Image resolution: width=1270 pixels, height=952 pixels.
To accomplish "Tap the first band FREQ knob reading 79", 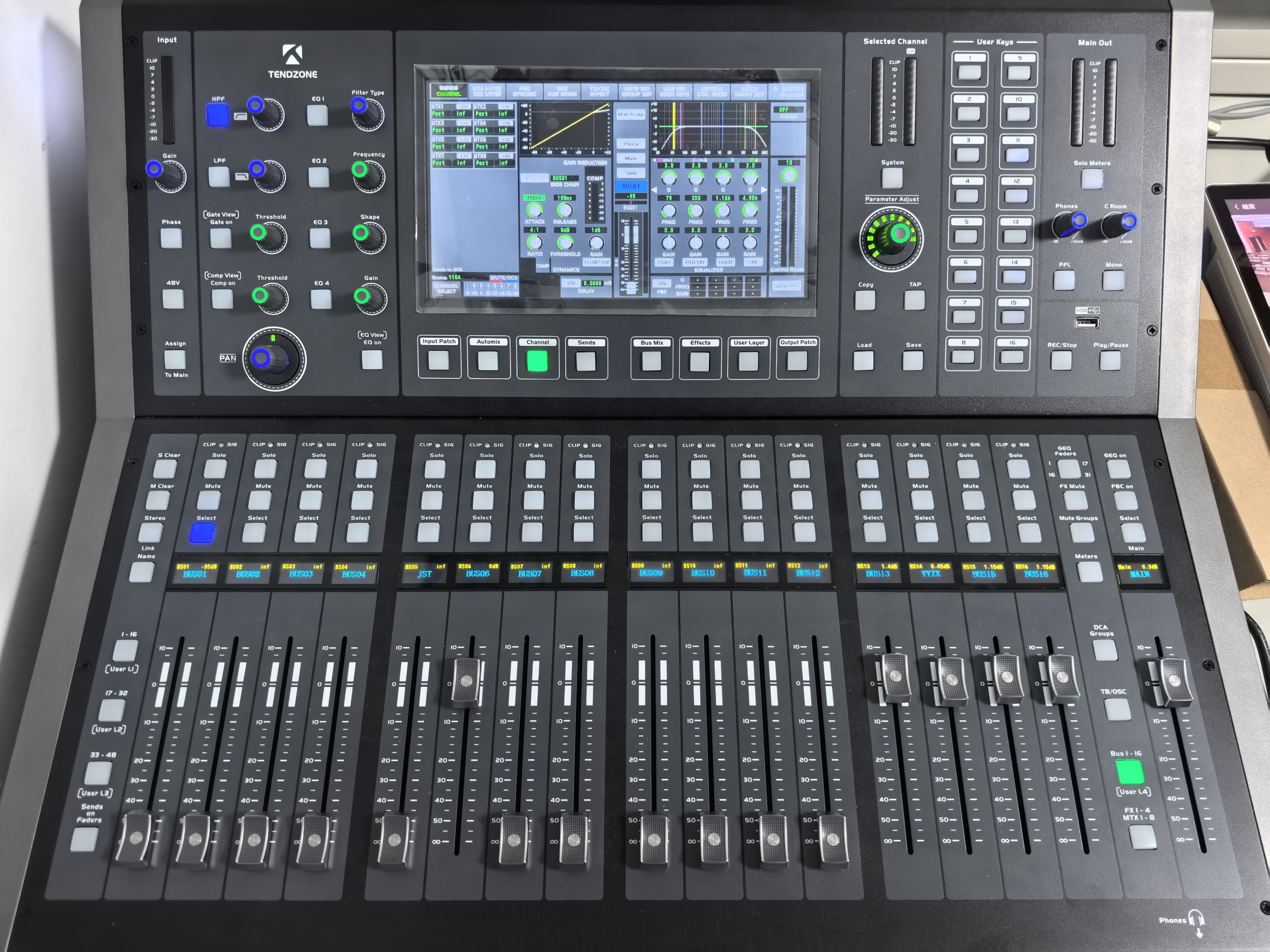I will click(x=669, y=211).
